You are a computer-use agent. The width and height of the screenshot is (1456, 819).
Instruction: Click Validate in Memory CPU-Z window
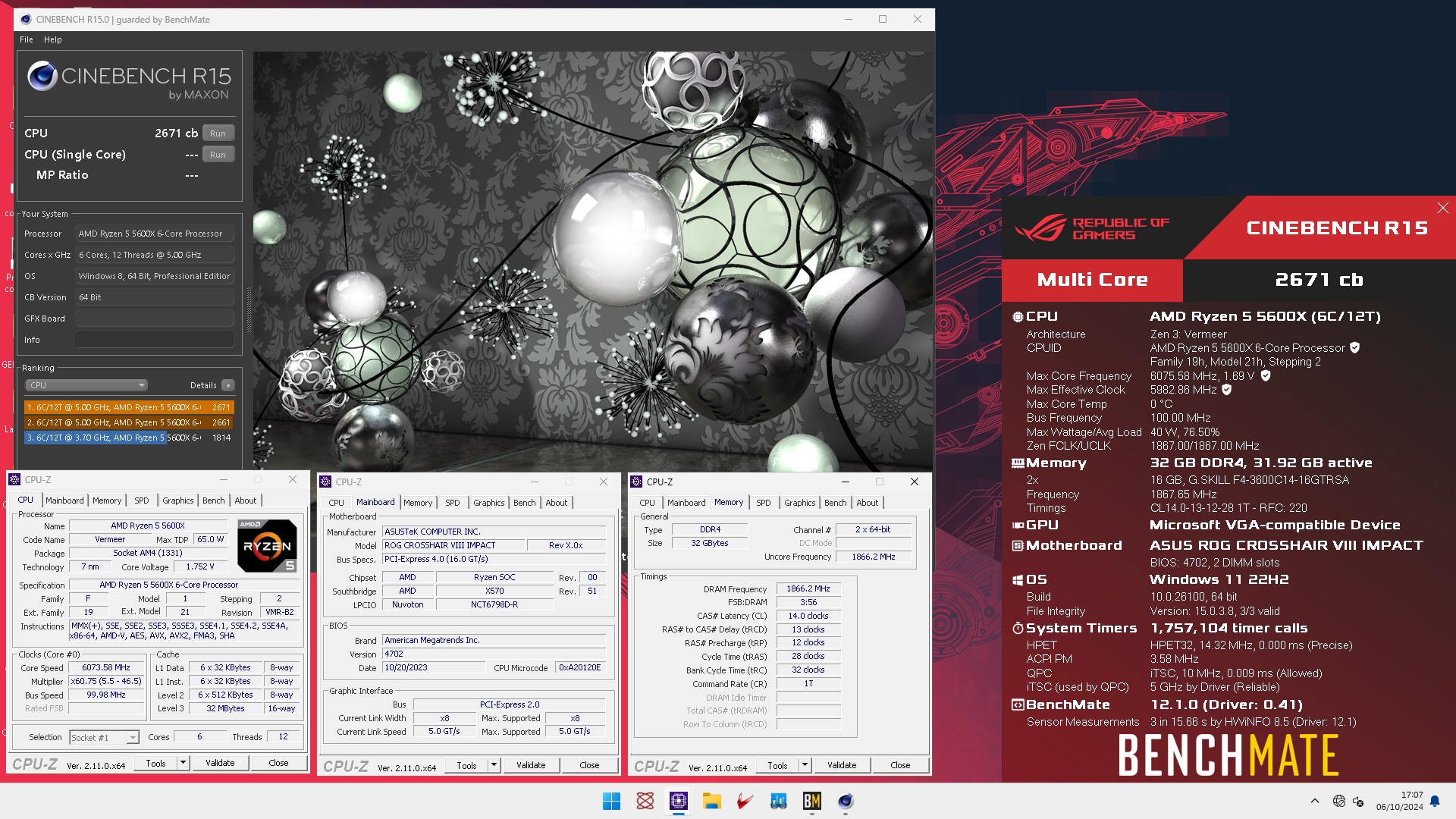tap(842, 766)
